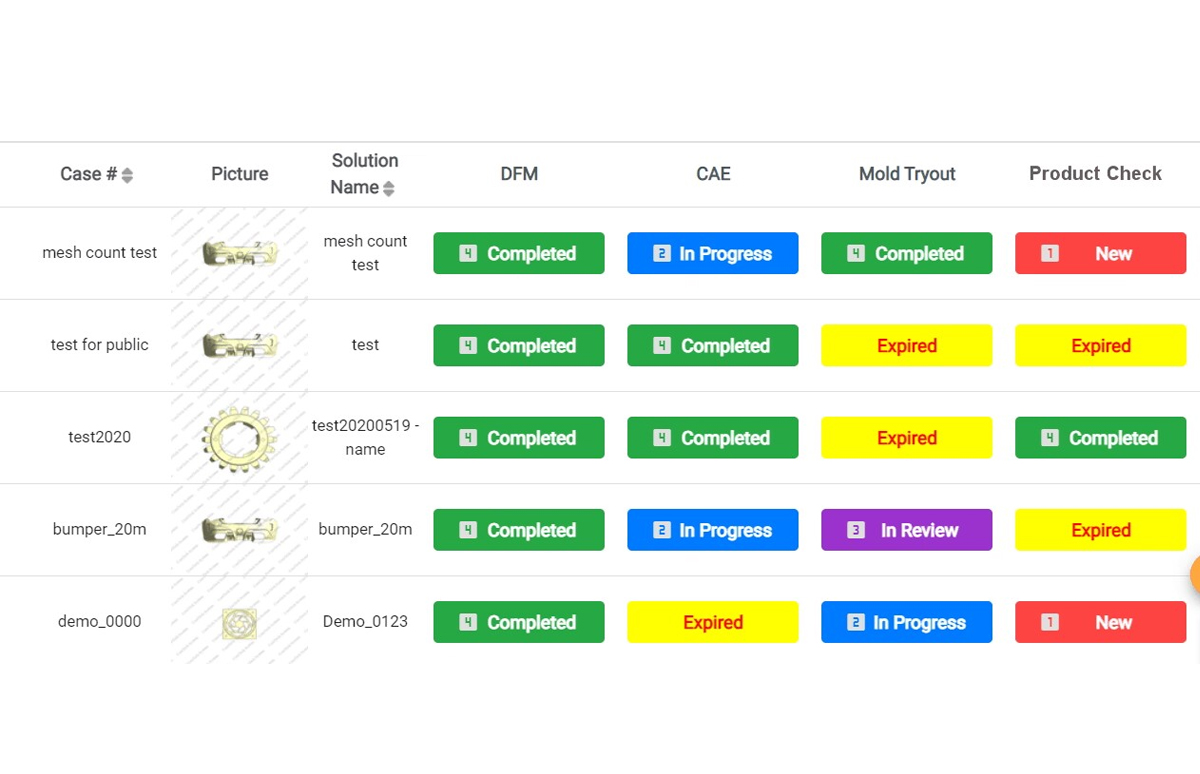This screenshot has width=1200, height=774.
Task: View the mesh count test part picture
Action: point(240,253)
